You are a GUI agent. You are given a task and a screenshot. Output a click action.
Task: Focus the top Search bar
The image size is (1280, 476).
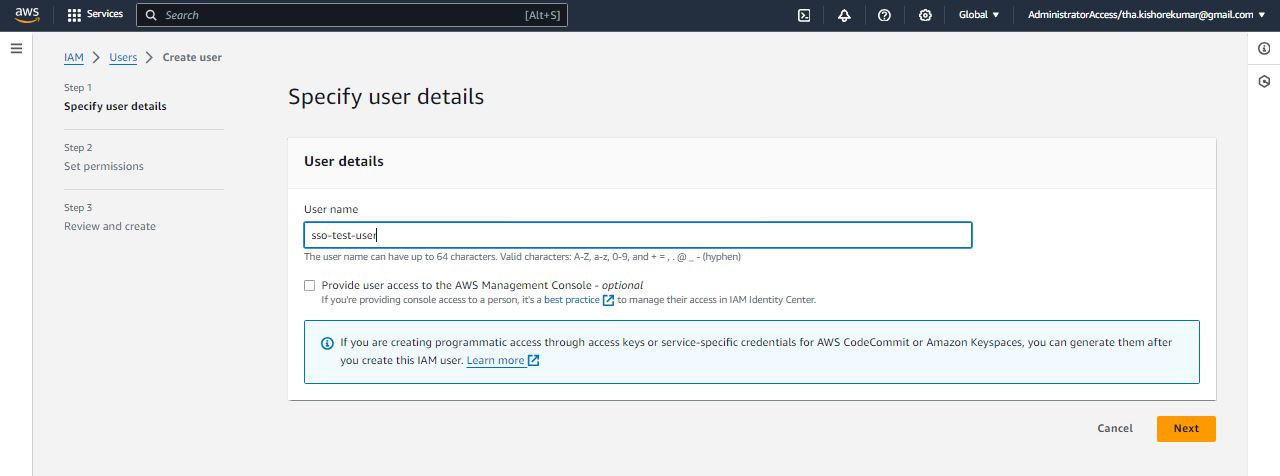click(x=352, y=15)
